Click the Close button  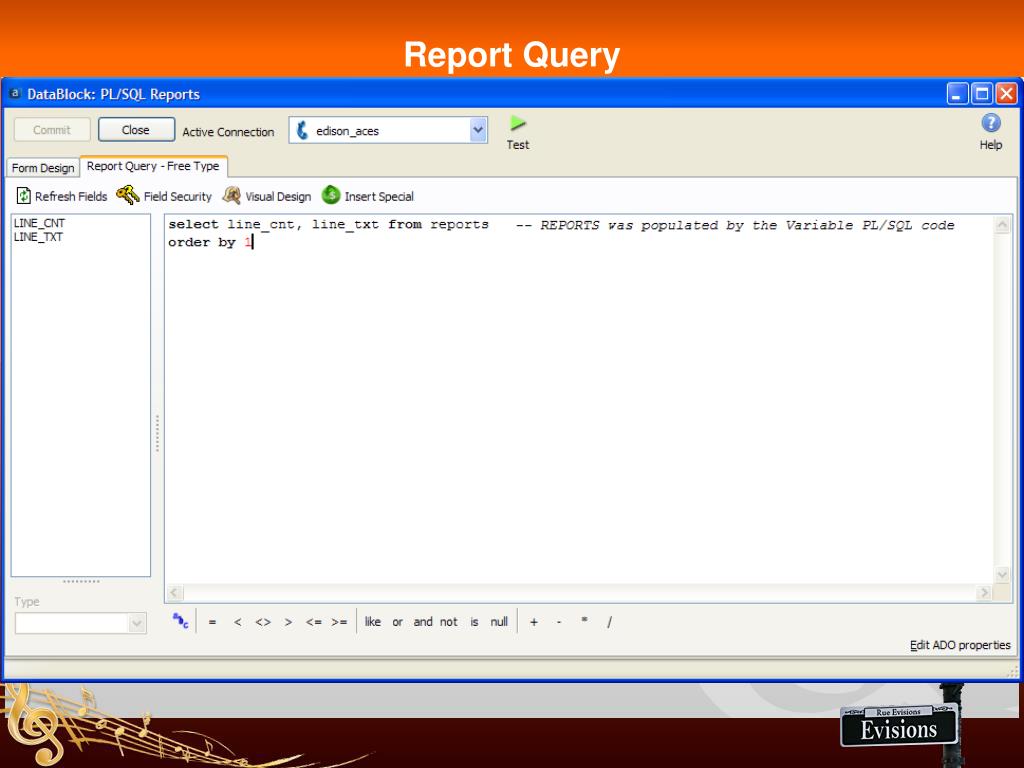pos(136,129)
